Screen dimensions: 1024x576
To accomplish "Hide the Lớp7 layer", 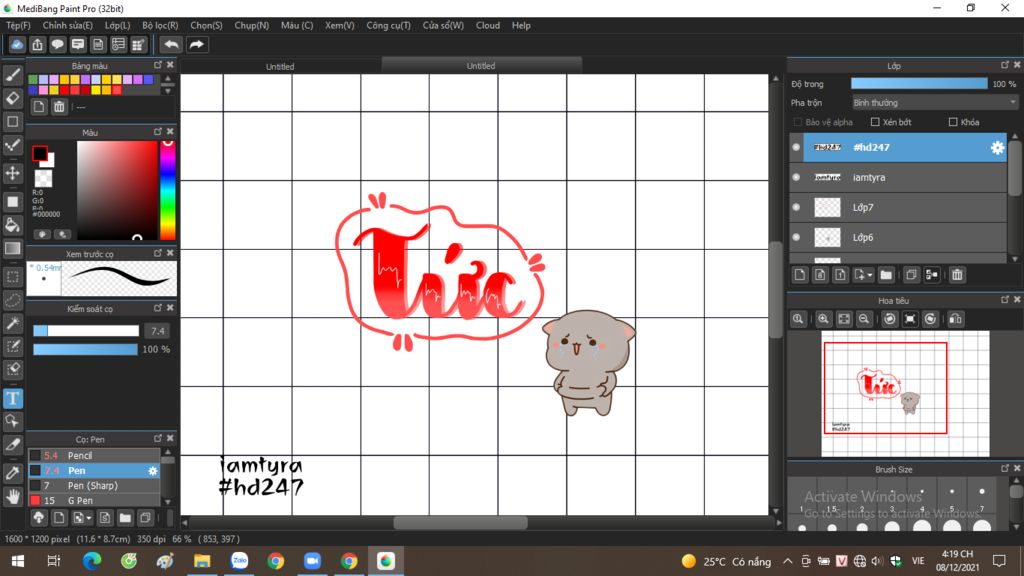I will (x=796, y=207).
